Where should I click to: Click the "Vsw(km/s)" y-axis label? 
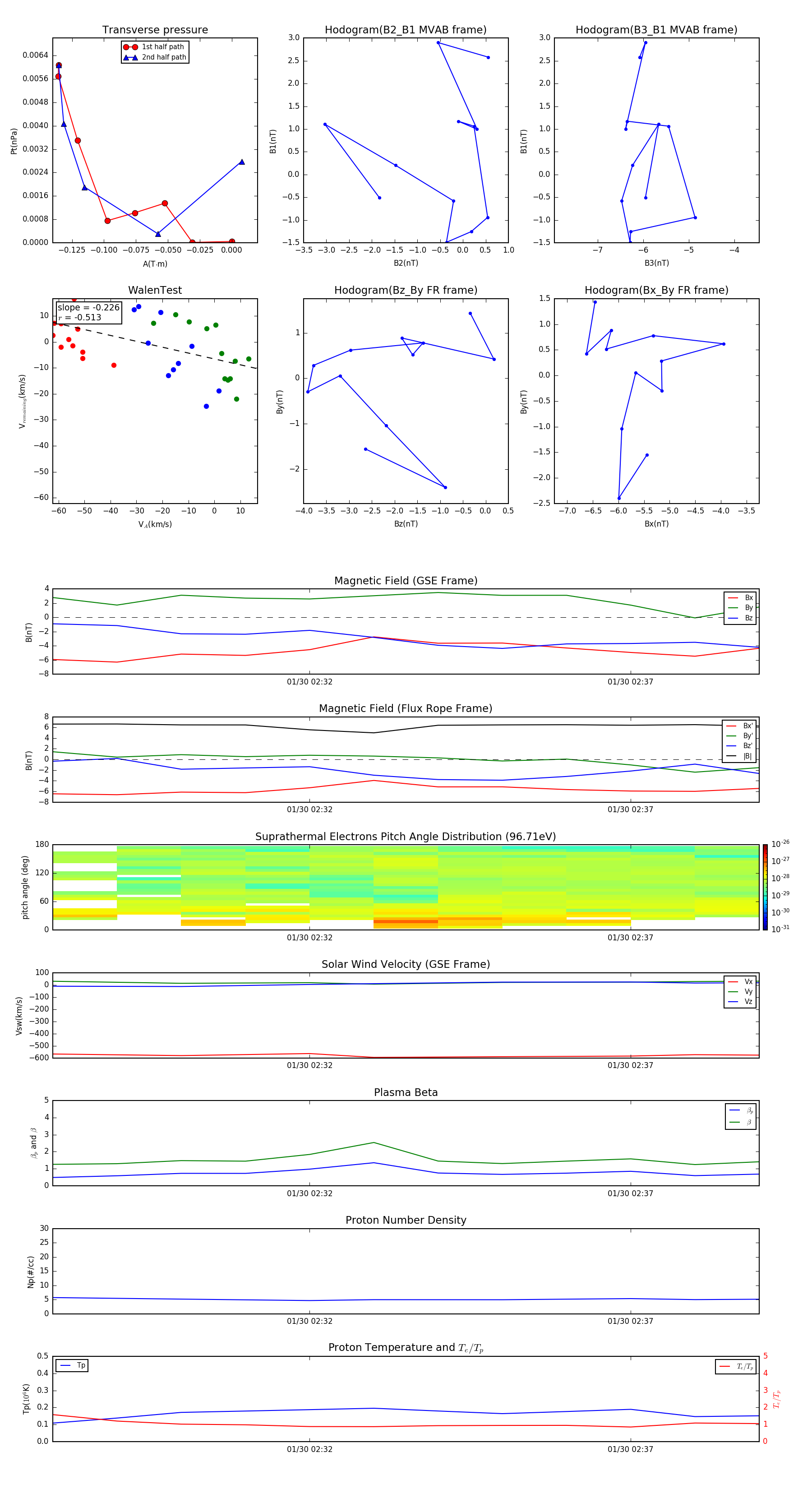click(x=18, y=1016)
